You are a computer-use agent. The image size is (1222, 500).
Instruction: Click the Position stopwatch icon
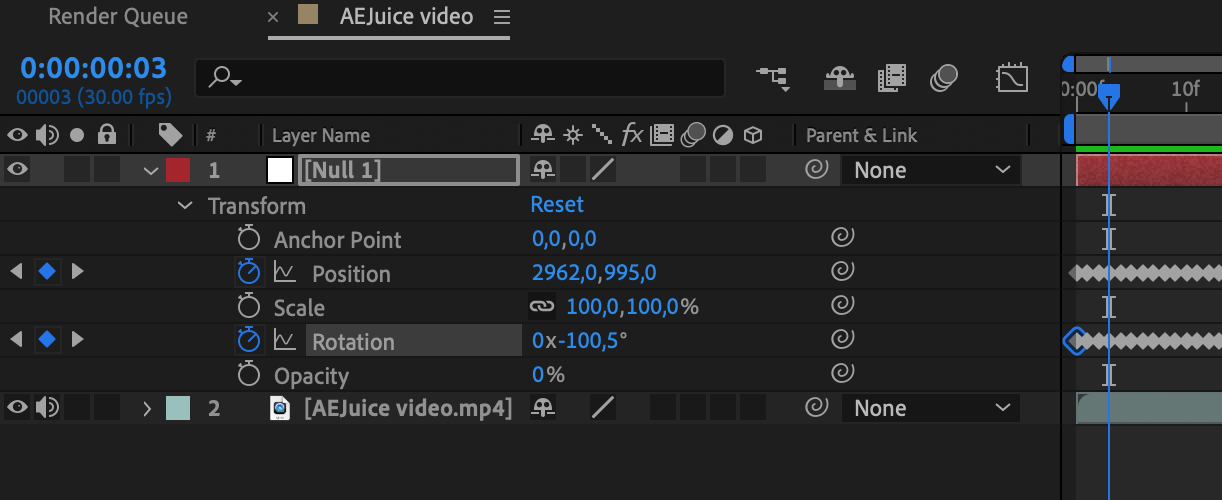(x=248, y=273)
